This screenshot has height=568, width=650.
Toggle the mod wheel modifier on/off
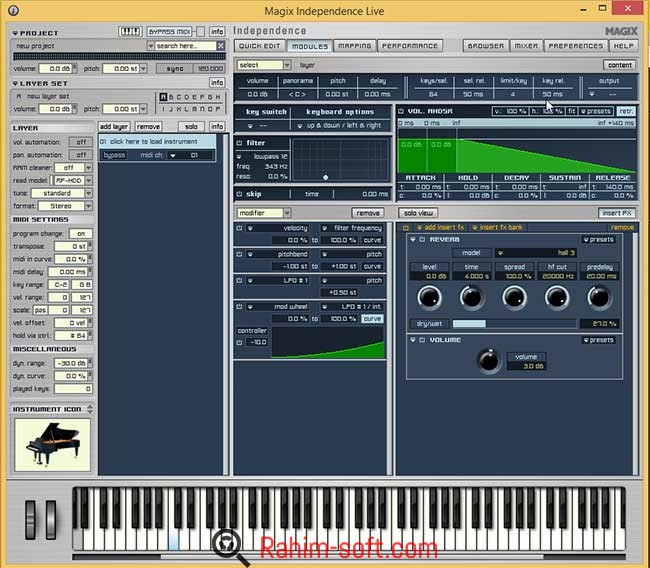point(239,307)
